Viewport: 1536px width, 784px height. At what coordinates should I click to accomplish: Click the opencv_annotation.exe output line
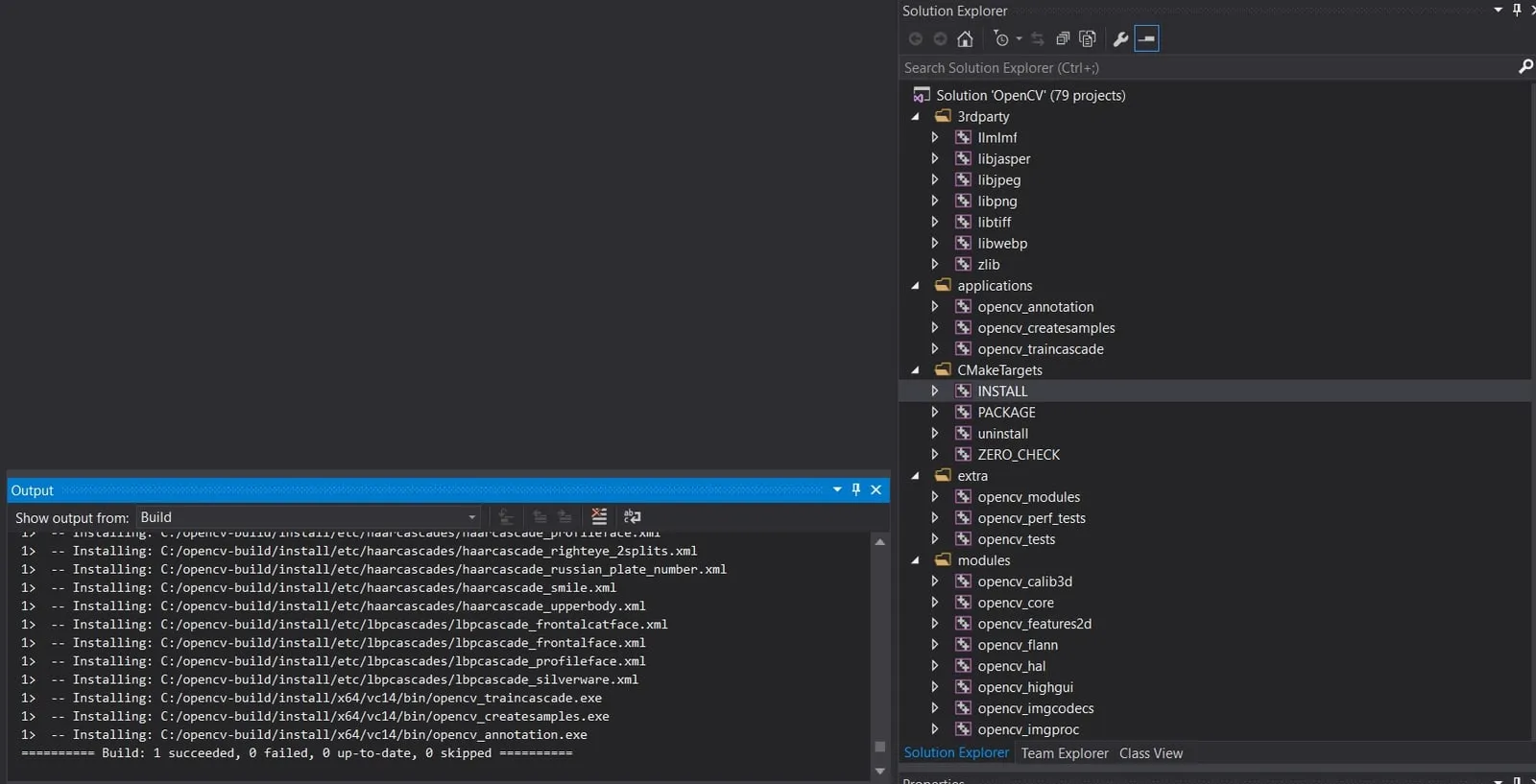[304, 735]
